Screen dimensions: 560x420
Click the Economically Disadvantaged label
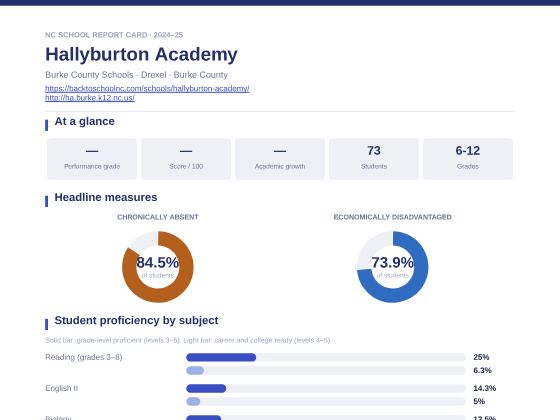pos(392,217)
